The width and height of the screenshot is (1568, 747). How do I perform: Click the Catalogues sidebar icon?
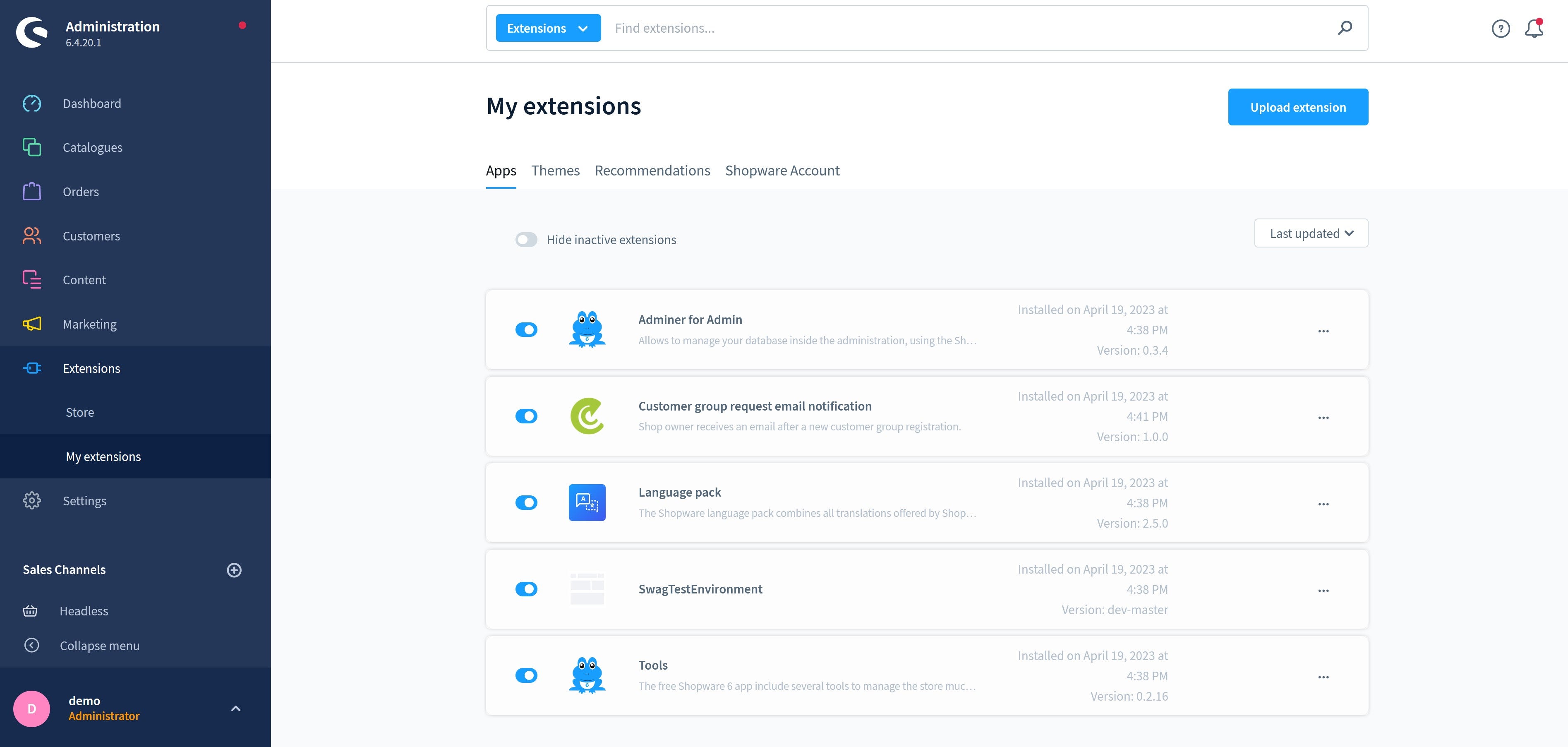pyautogui.click(x=31, y=146)
